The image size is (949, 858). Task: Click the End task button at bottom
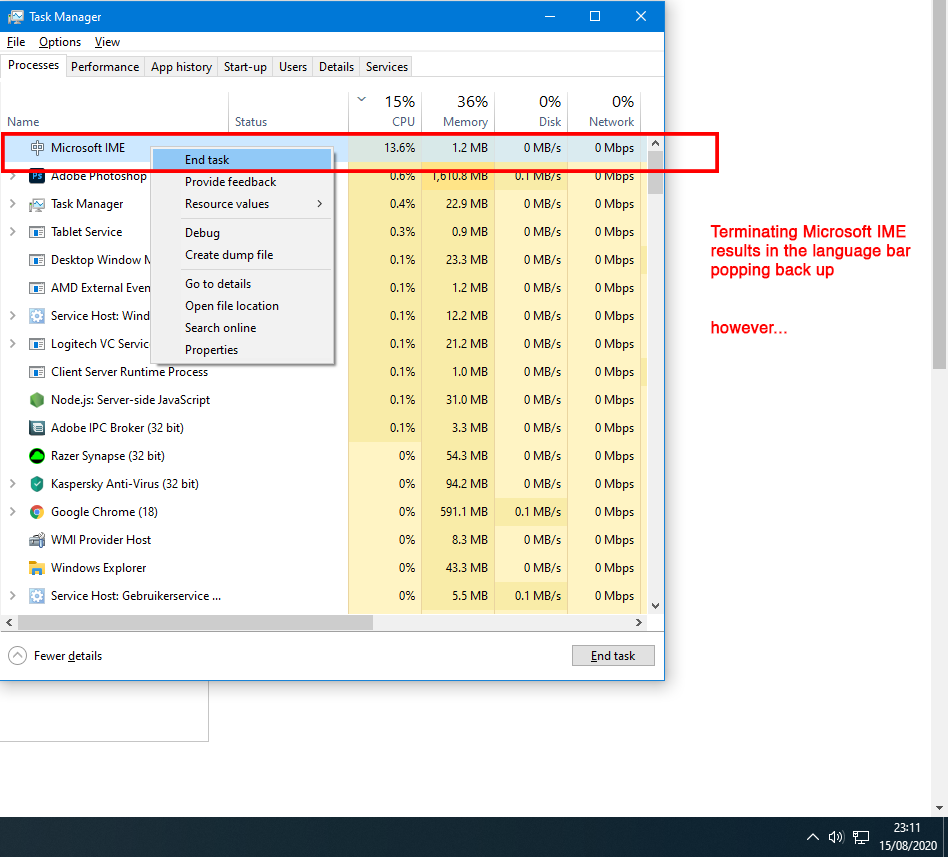pos(613,656)
